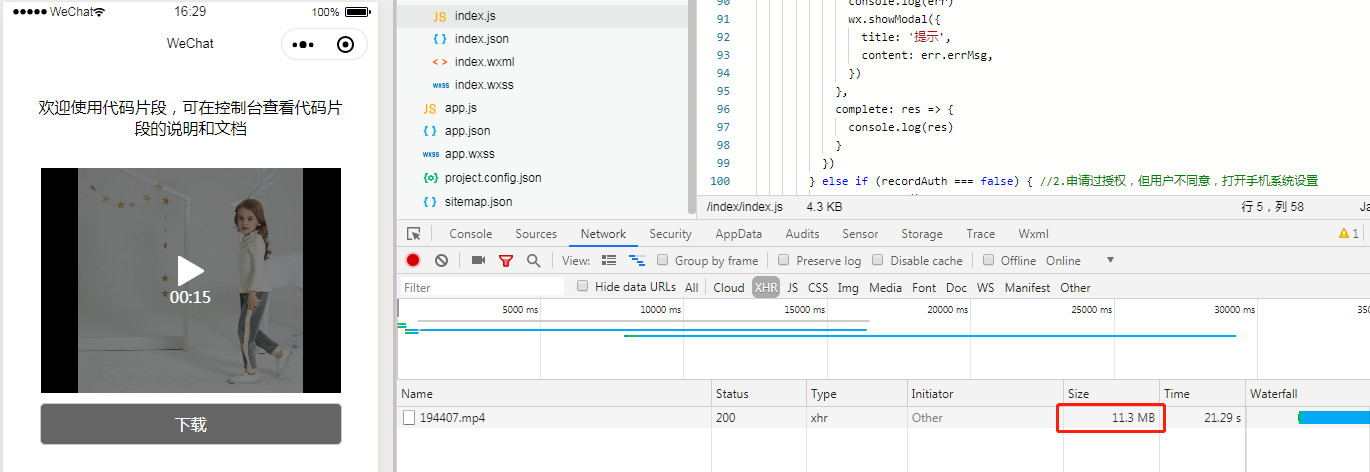Screen dimensions: 1370x472
Task: Capture screenshots with the camera icon
Action: coord(478,260)
